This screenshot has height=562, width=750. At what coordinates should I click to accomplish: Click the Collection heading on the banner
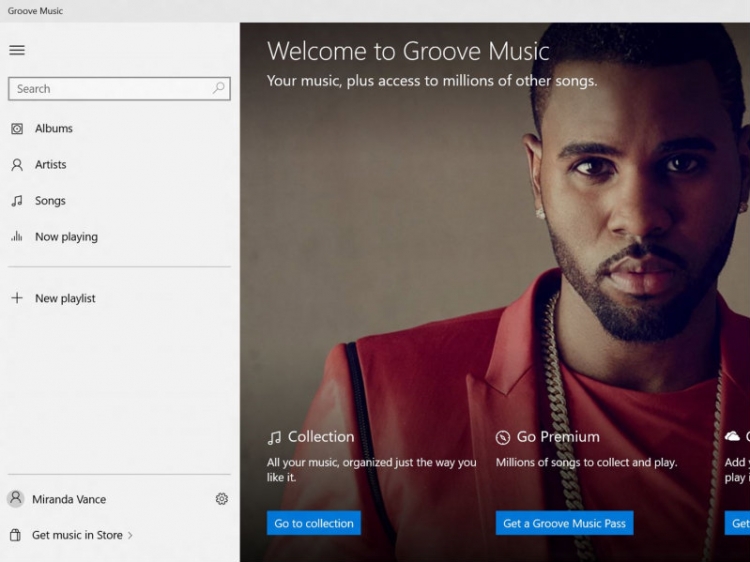[321, 437]
